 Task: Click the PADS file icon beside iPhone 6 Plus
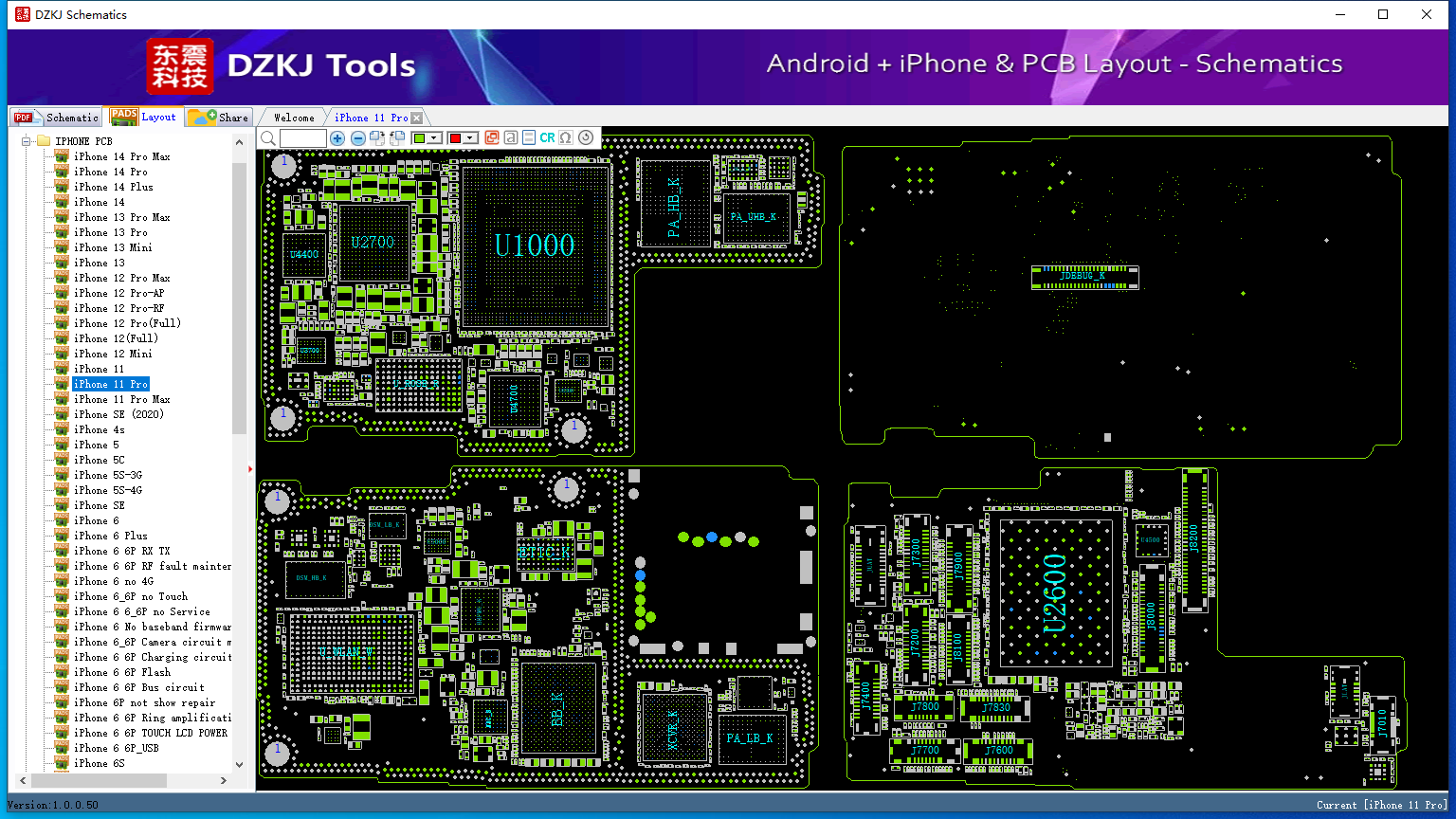pos(62,536)
